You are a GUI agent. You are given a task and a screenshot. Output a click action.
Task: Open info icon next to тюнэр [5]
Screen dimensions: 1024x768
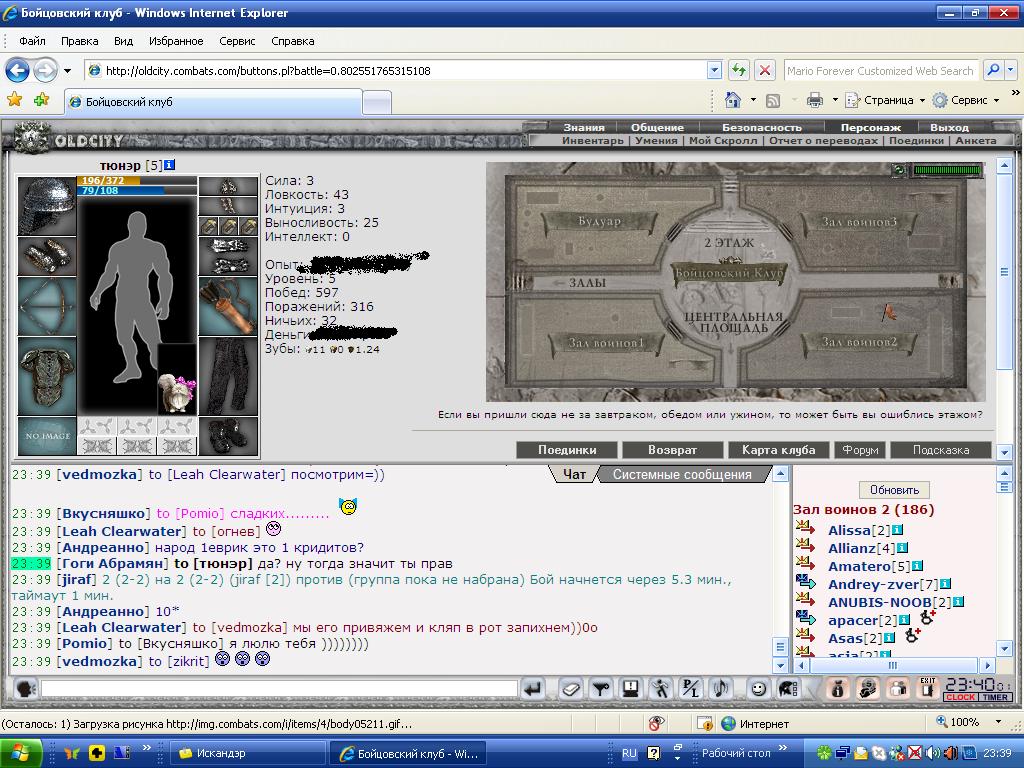(169, 165)
